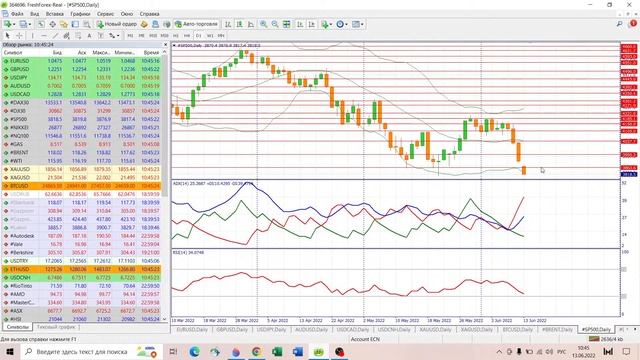Image resolution: width=640 pixels, height=360 pixels.
Task: Toggle the Market Watch window icon
Action: [x=41, y=24]
